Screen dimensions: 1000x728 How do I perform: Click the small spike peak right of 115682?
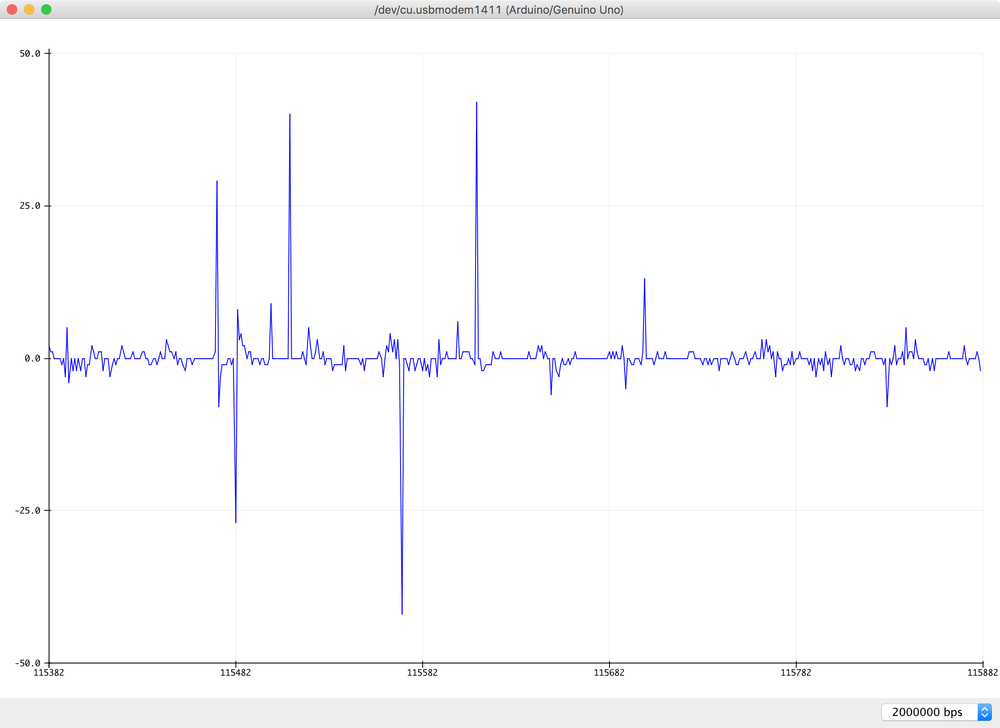pos(644,280)
